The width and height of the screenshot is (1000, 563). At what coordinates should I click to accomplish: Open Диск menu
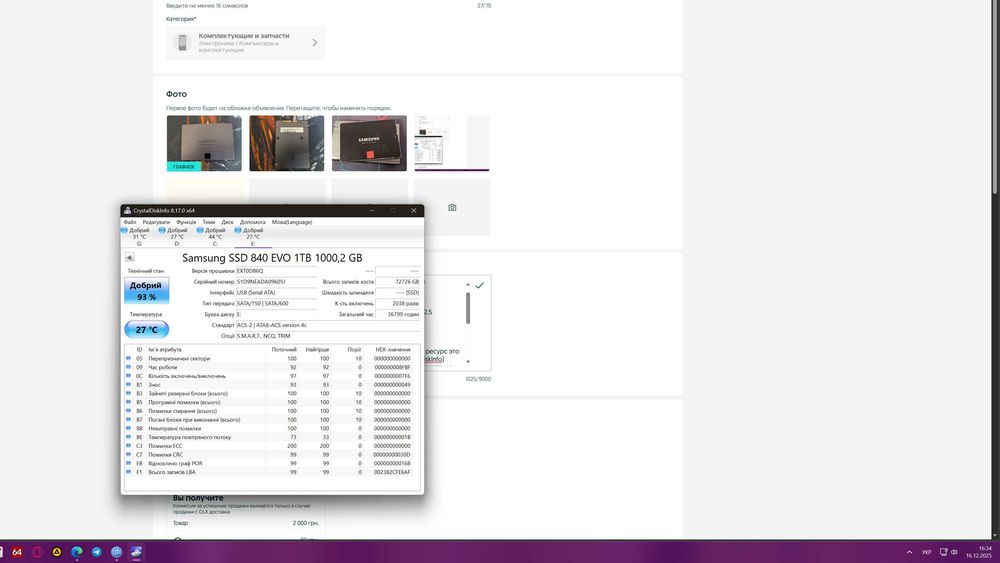click(x=228, y=222)
